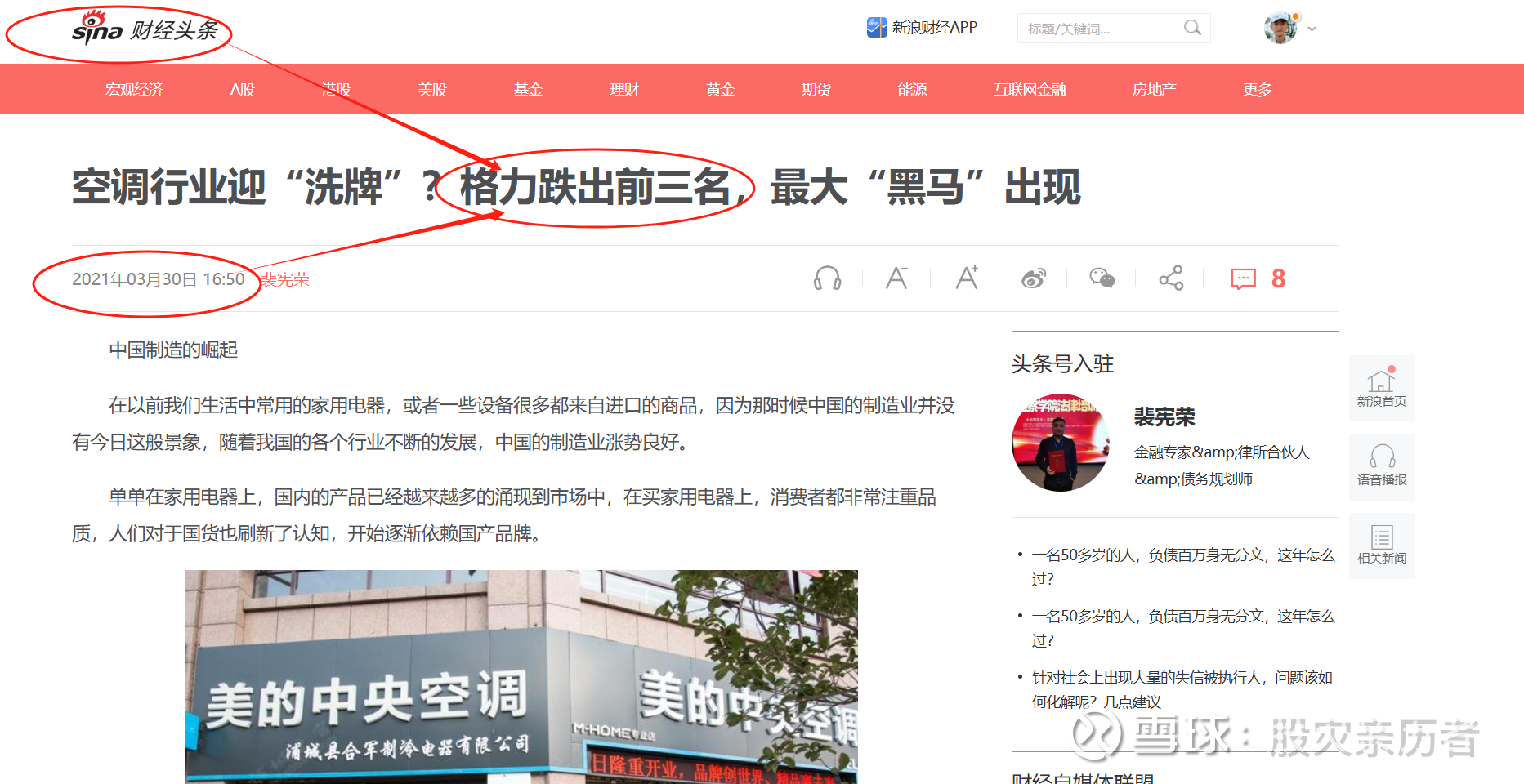Increase font size with A+ icon
This screenshot has width=1524, height=784.
pos(967,278)
